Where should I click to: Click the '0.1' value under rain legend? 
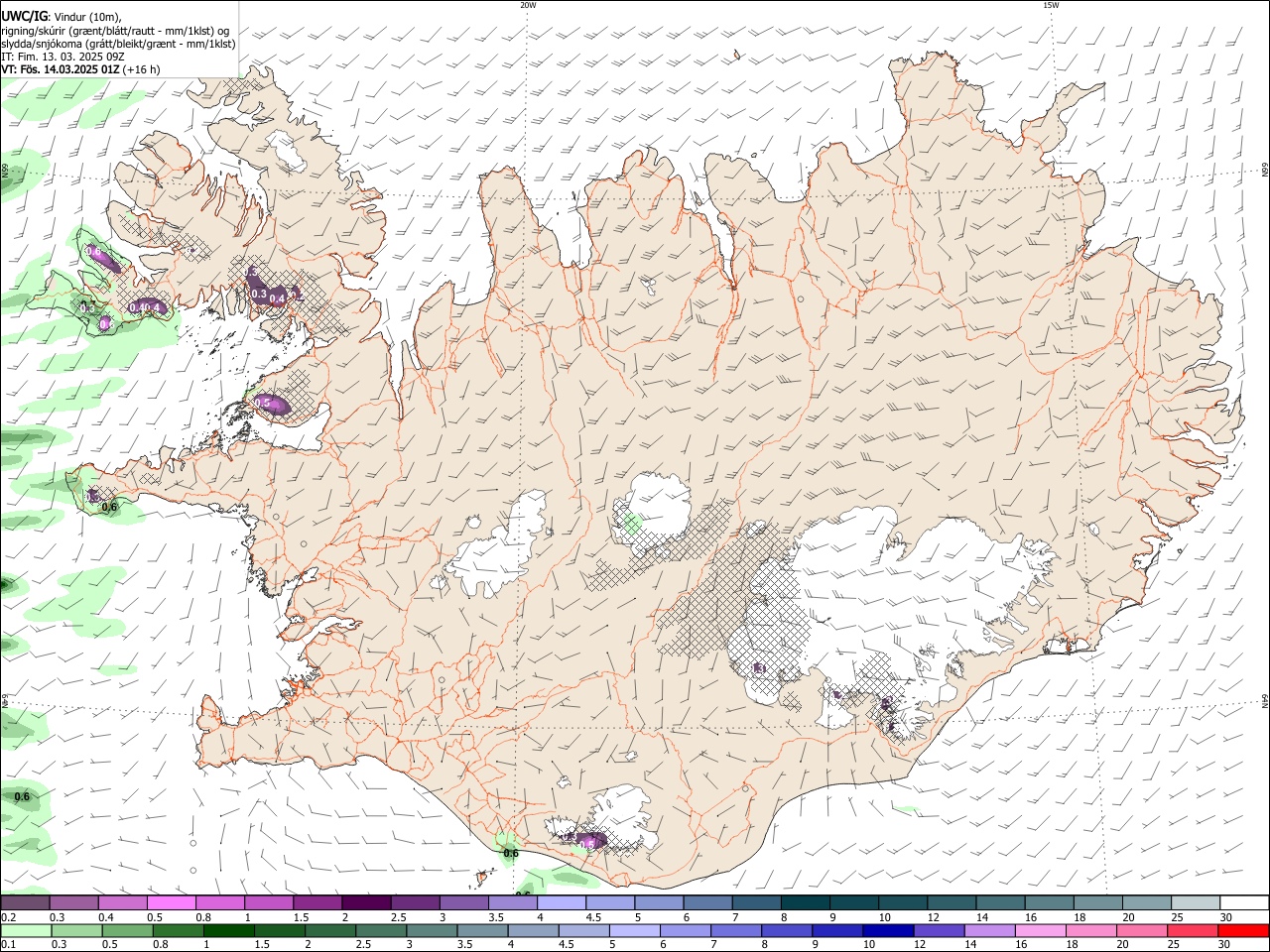pos(8,945)
